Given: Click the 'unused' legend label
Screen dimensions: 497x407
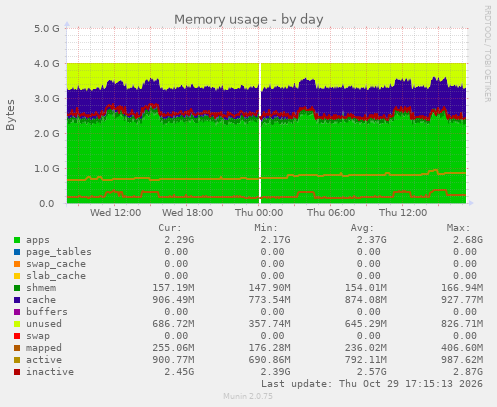Looking at the screenshot, I should tap(44, 324).
